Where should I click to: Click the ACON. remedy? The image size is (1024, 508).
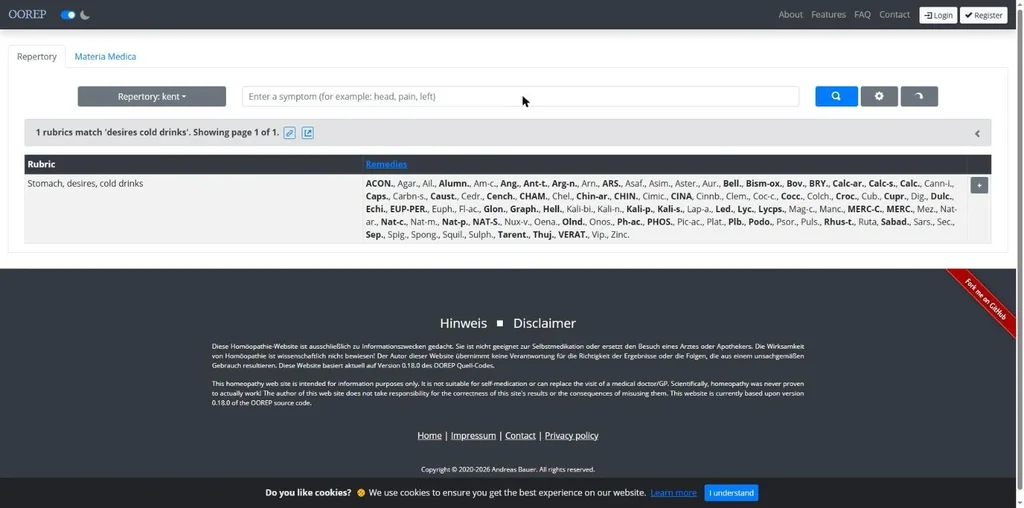(x=379, y=183)
